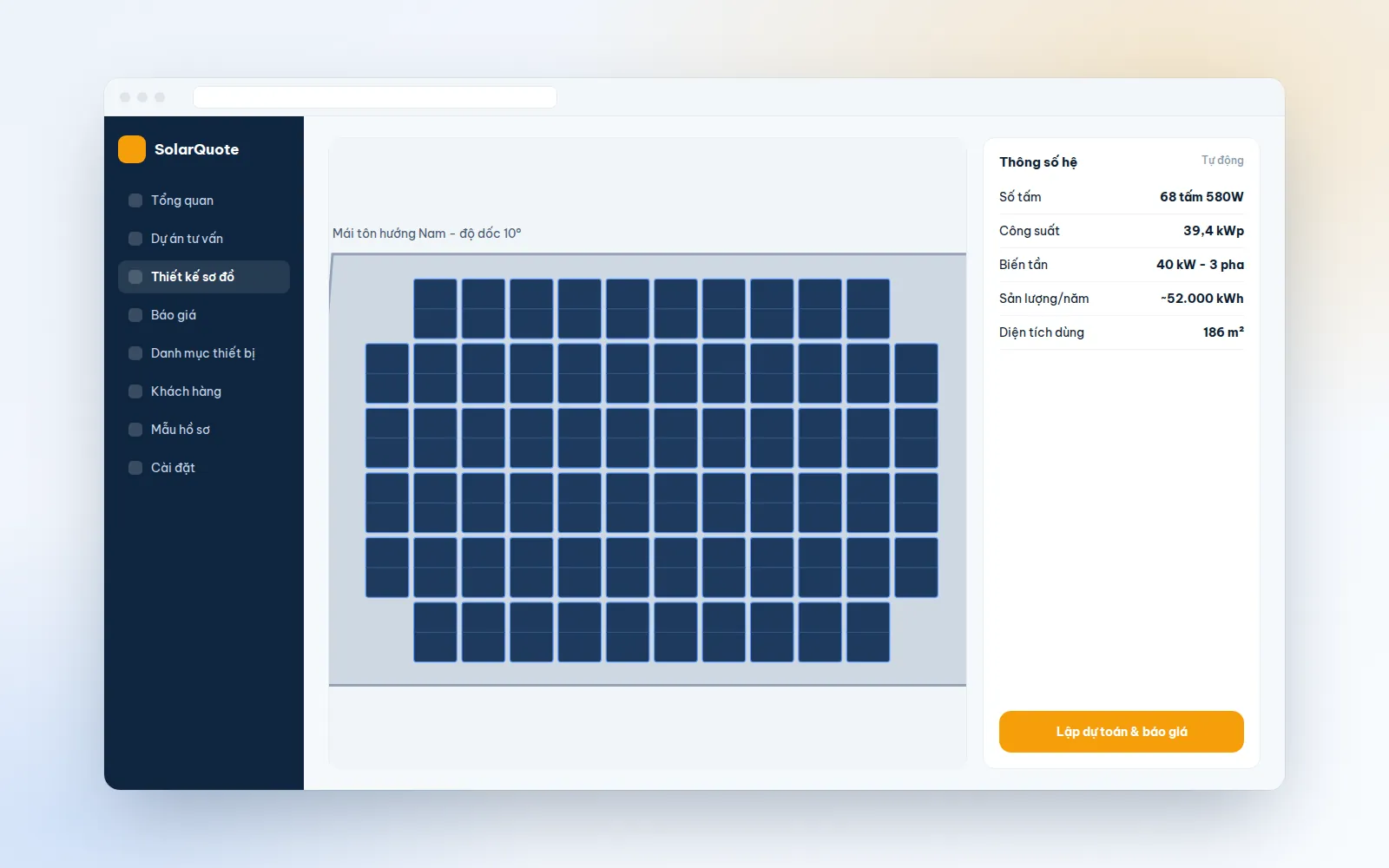This screenshot has height=868, width=1389.
Task: Click the icon beside Thiết kế sơ đồ
Action: click(135, 277)
